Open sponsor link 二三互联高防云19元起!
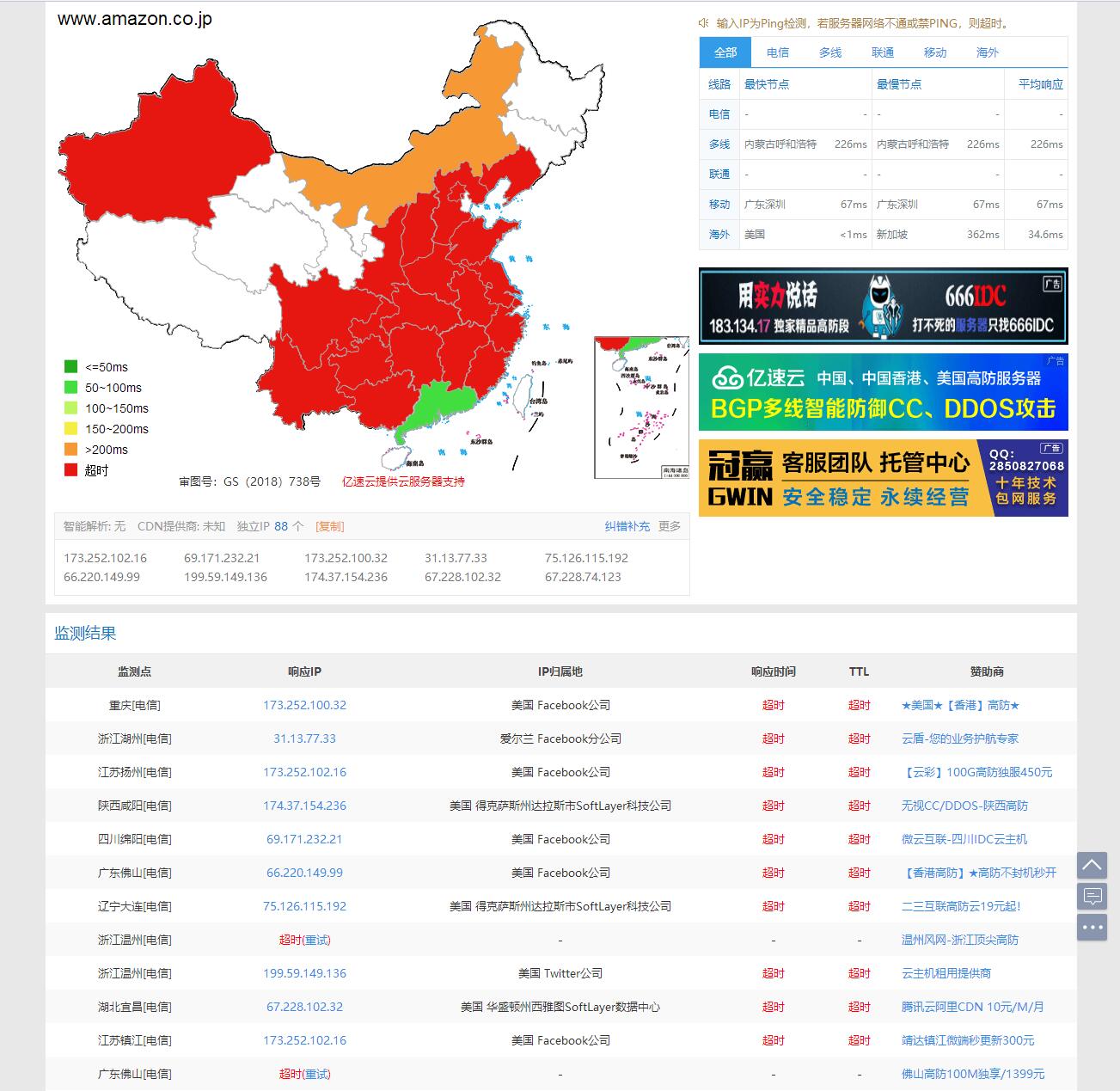Screen dimensions: 1120x1091 [961, 906]
